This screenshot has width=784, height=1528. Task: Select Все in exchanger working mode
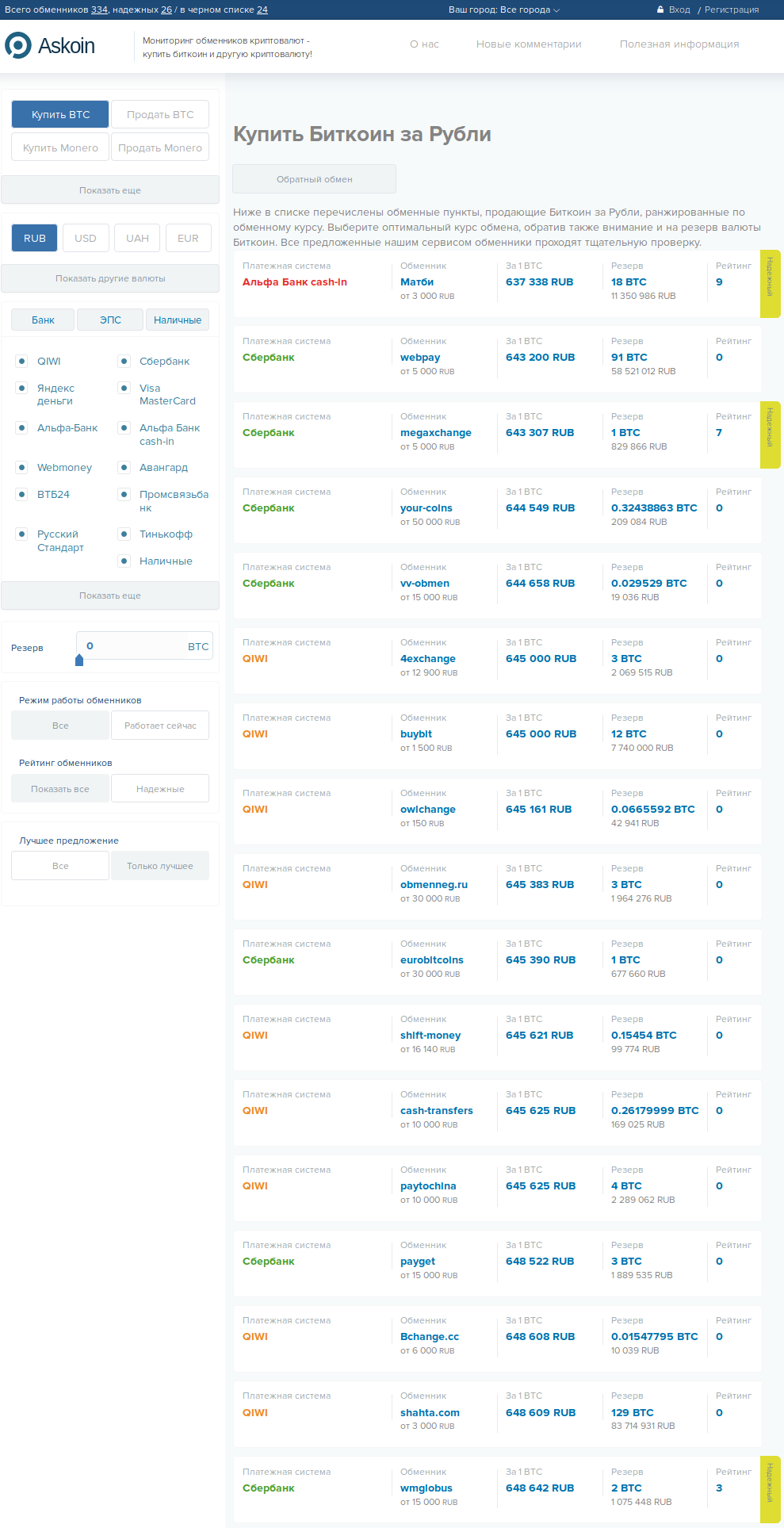click(60, 726)
